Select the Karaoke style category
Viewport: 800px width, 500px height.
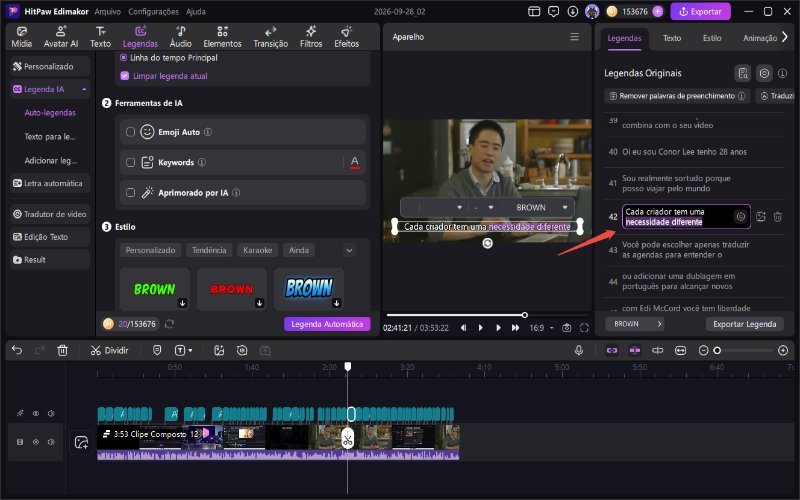[258, 251]
